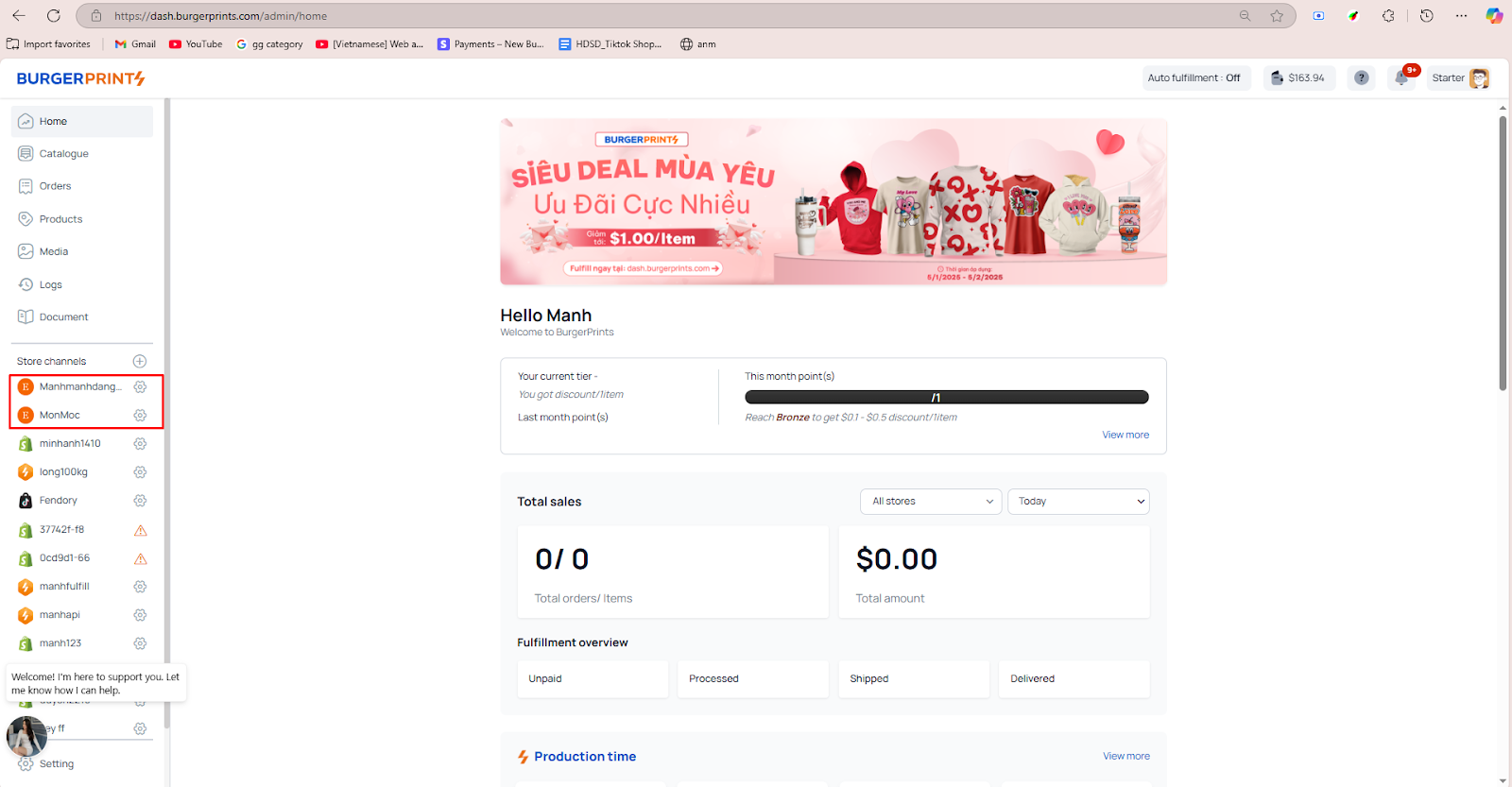Add a new store channel plus icon
The height and width of the screenshot is (787, 1512).
pos(140,361)
